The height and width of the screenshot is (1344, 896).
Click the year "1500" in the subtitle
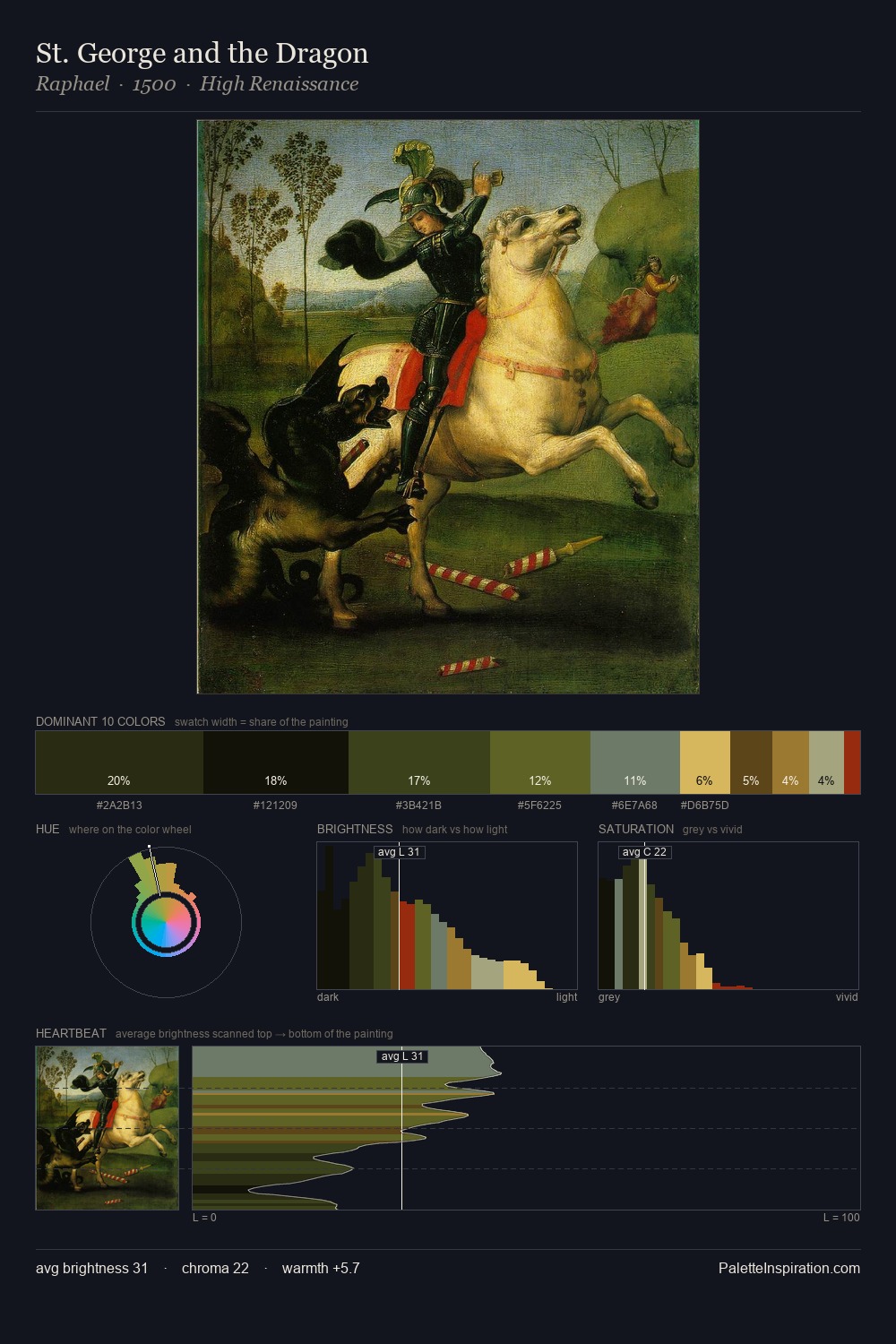[154, 84]
